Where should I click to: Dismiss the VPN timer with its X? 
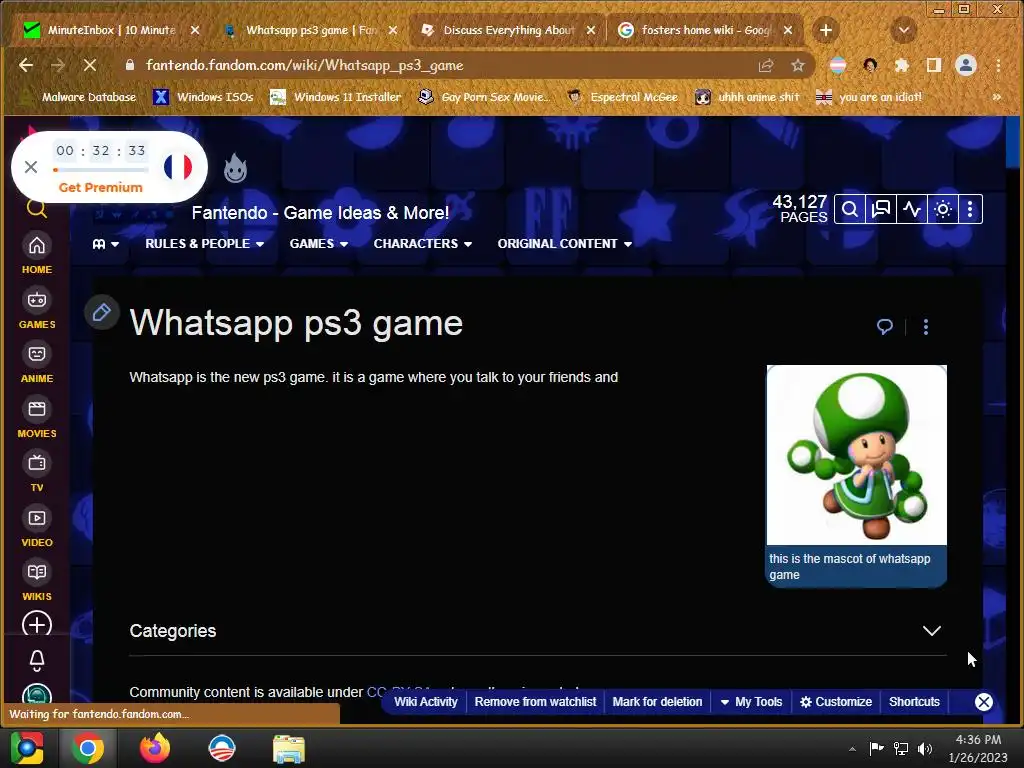pyautogui.click(x=31, y=167)
